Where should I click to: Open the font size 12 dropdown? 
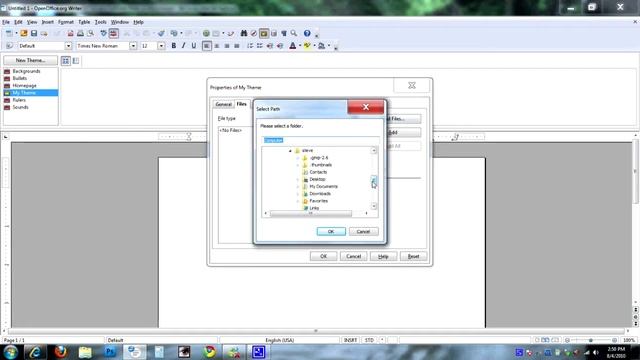click(x=161, y=46)
